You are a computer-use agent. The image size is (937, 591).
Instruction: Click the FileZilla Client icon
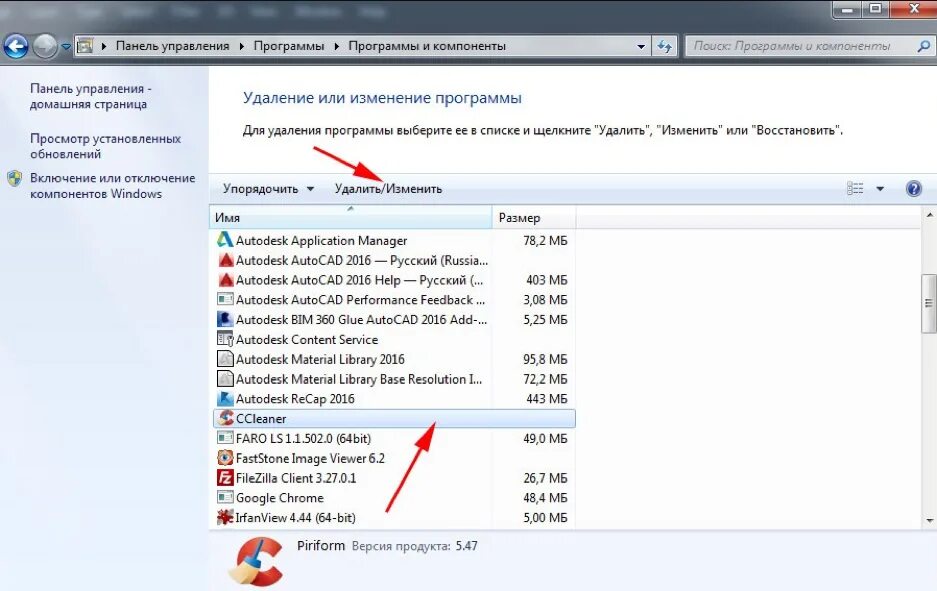point(225,478)
